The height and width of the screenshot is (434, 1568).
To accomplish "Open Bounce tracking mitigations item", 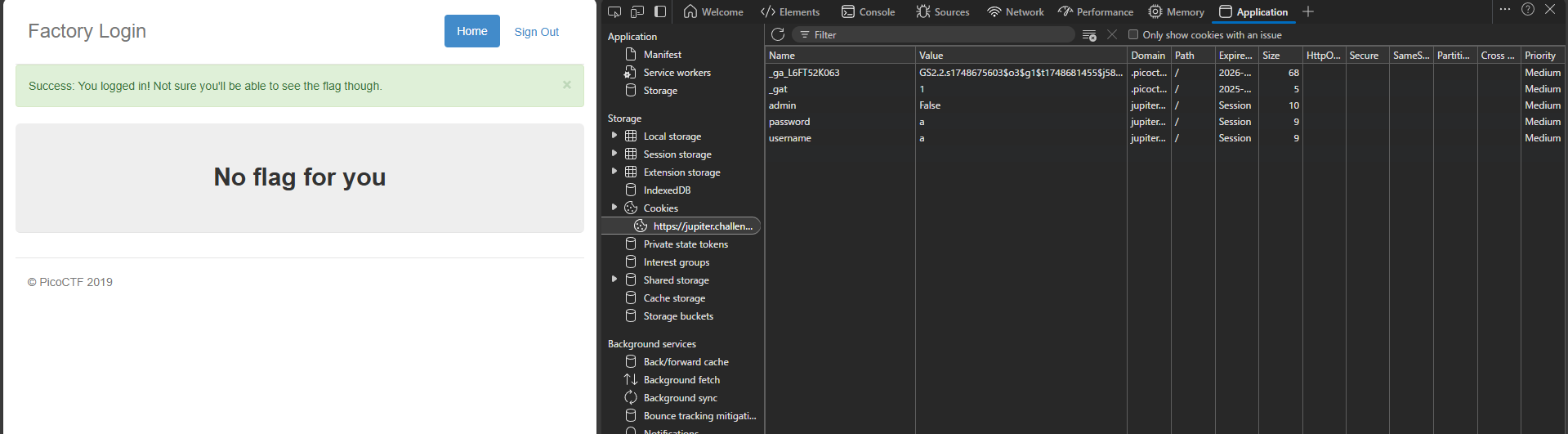I will click(x=699, y=416).
